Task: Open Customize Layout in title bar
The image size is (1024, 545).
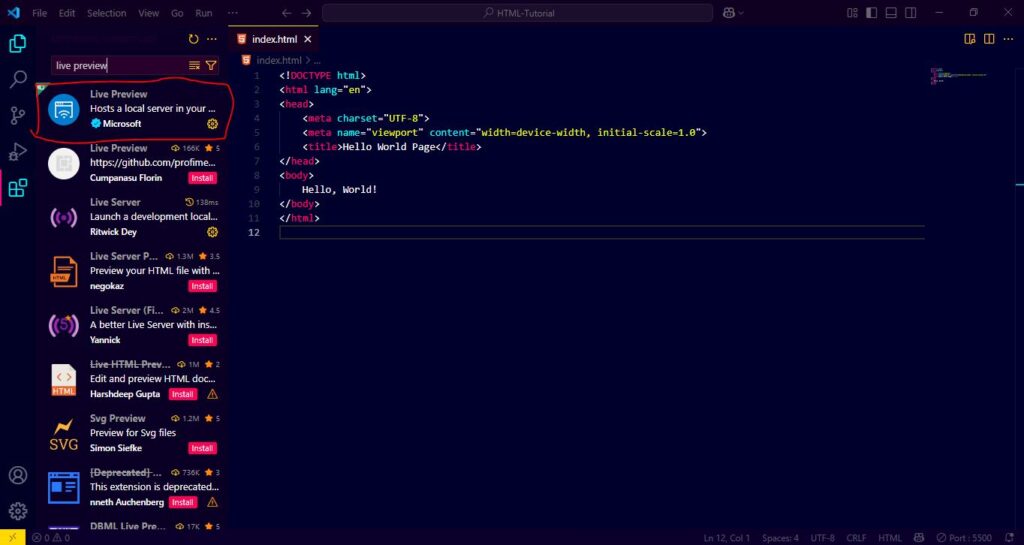Action: coord(852,13)
